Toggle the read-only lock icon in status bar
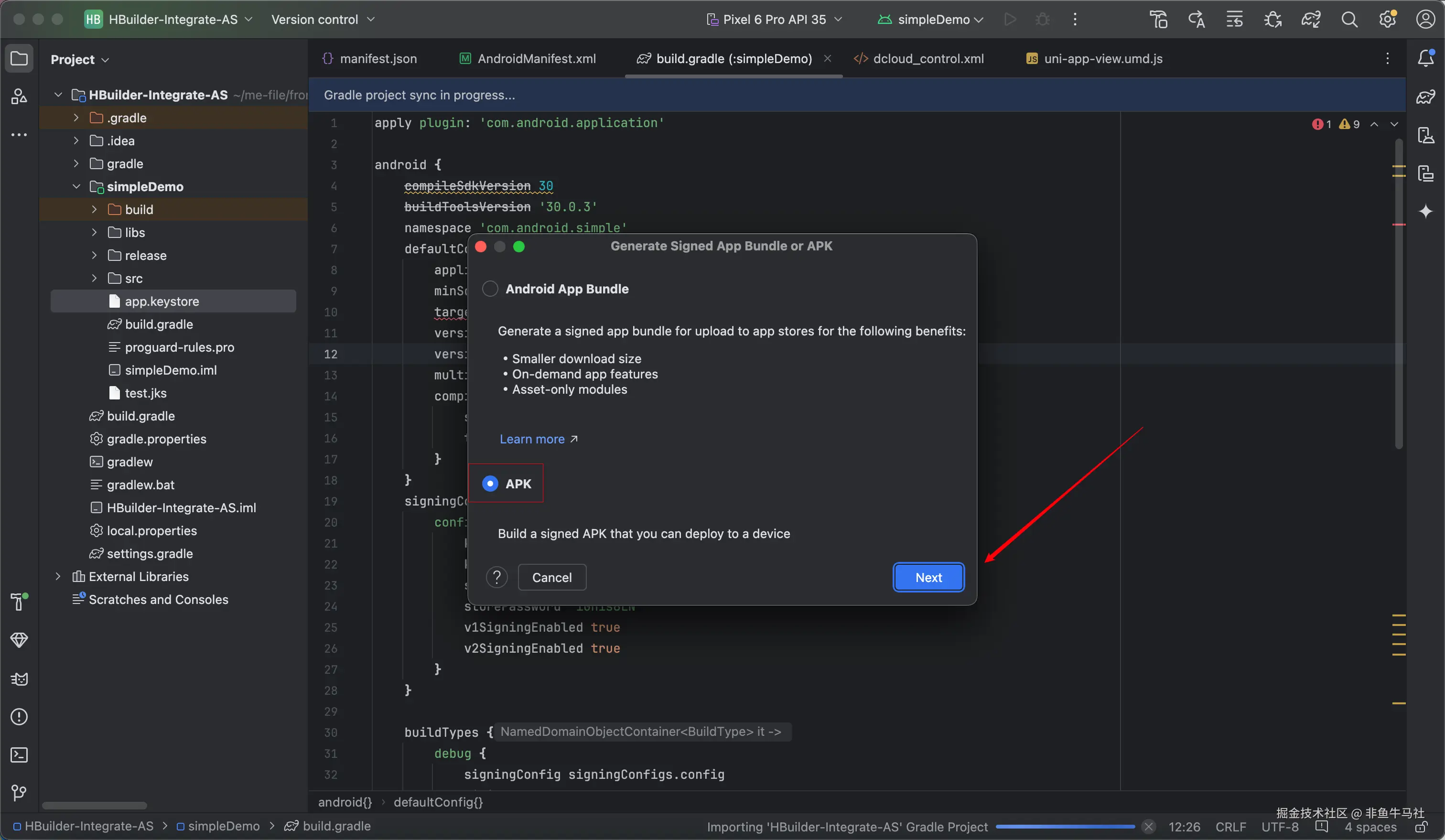Screen dimensions: 1445x840 (x=1421, y=827)
